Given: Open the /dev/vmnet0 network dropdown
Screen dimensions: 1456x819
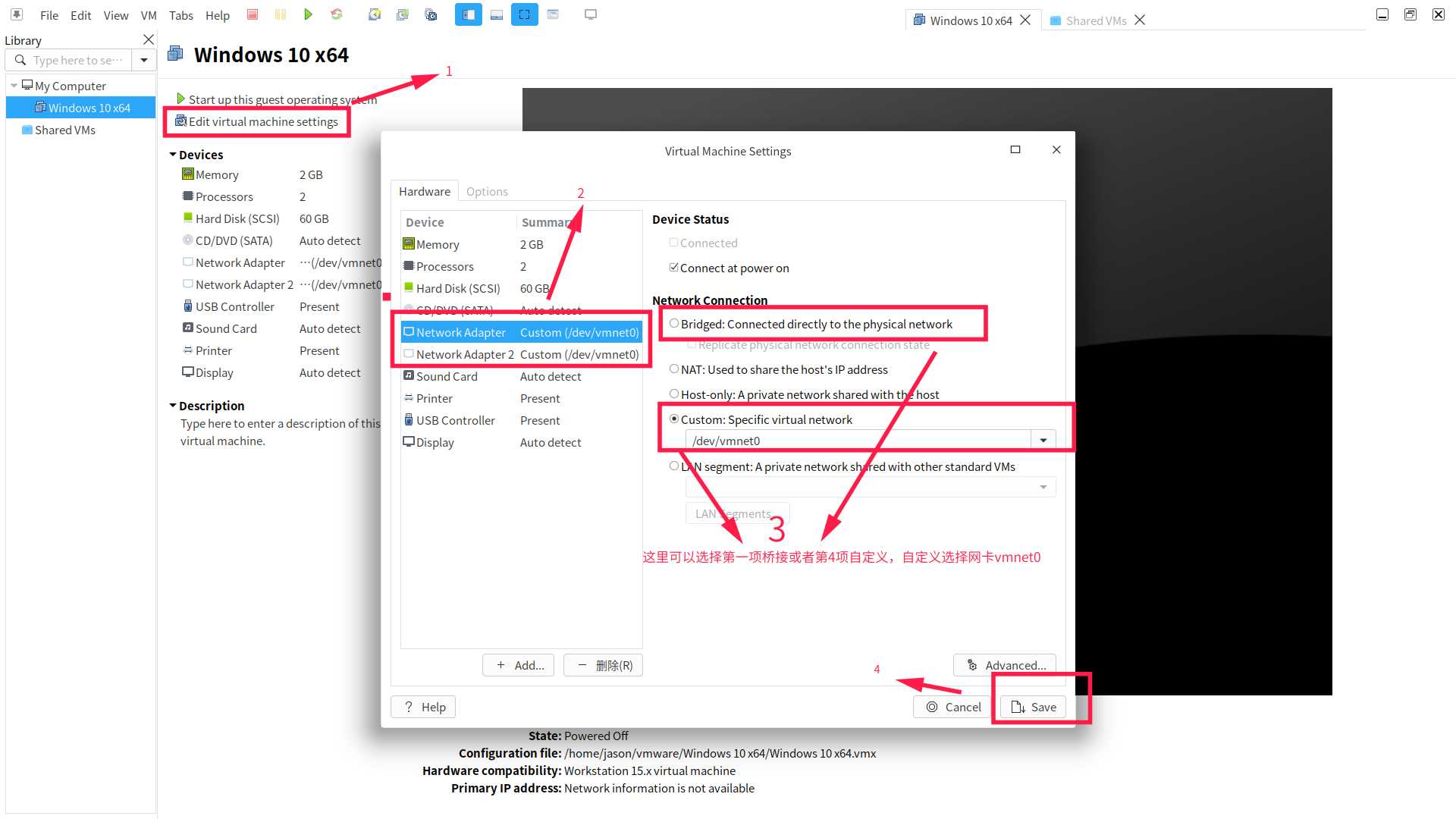Looking at the screenshot, I should click(1043, 441).
